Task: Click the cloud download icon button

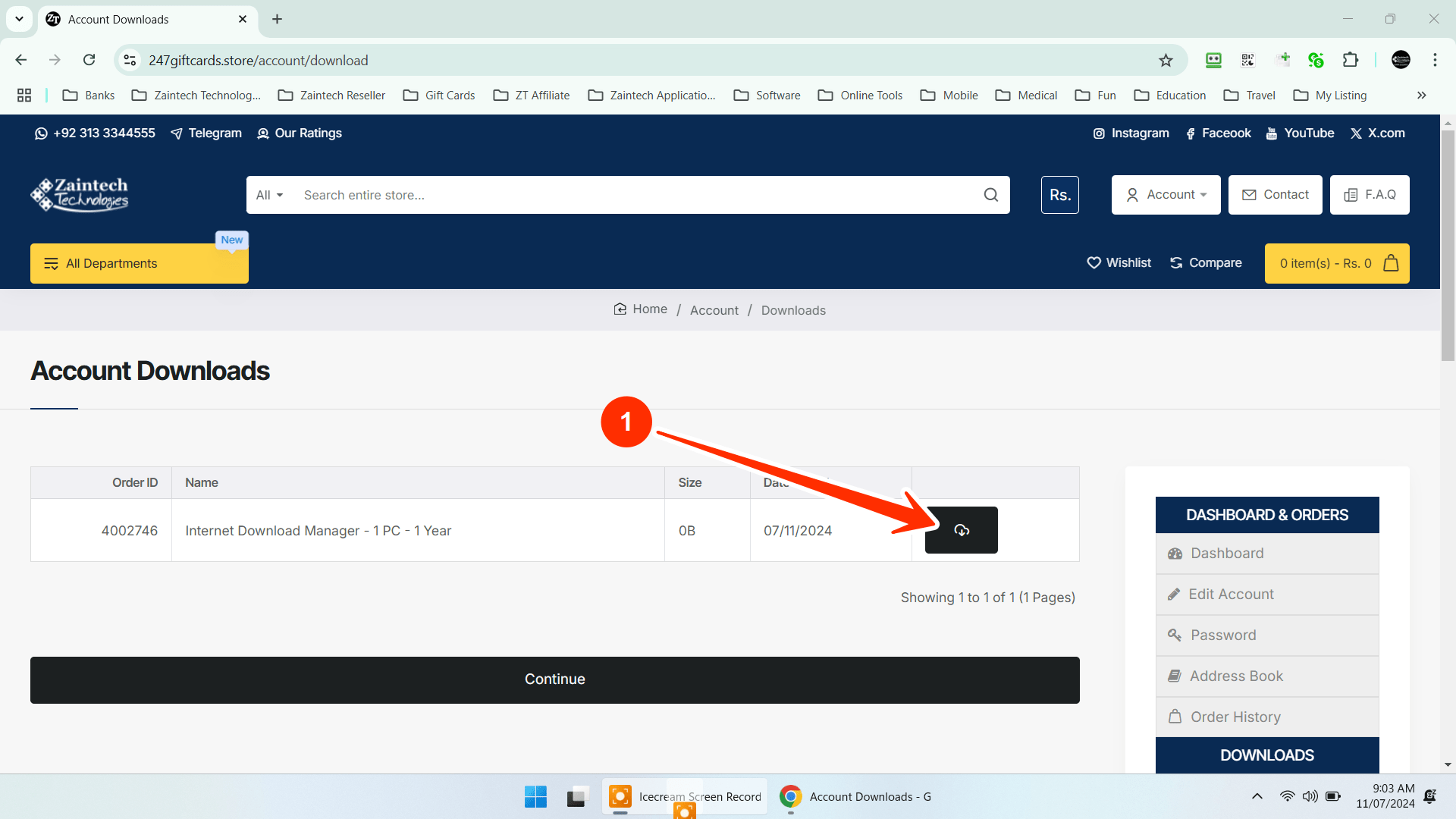Action: [961, 530]
